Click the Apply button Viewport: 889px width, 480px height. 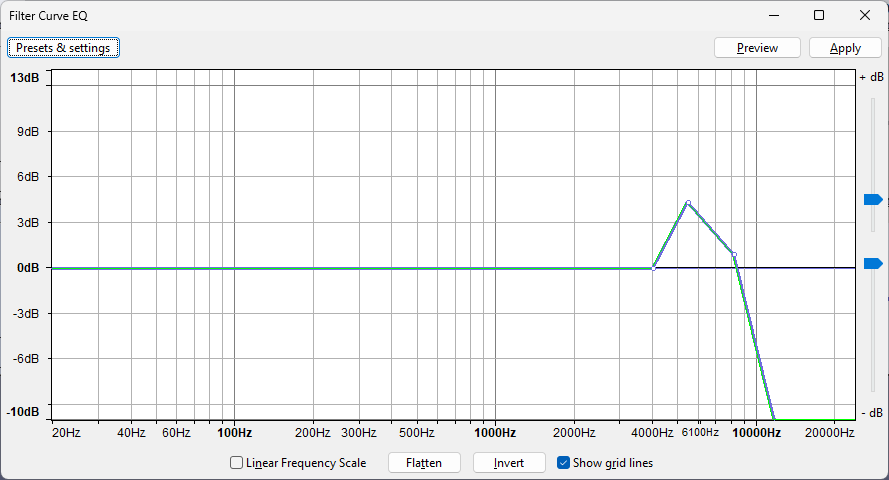pyautogui.click(x=845, y=48)
